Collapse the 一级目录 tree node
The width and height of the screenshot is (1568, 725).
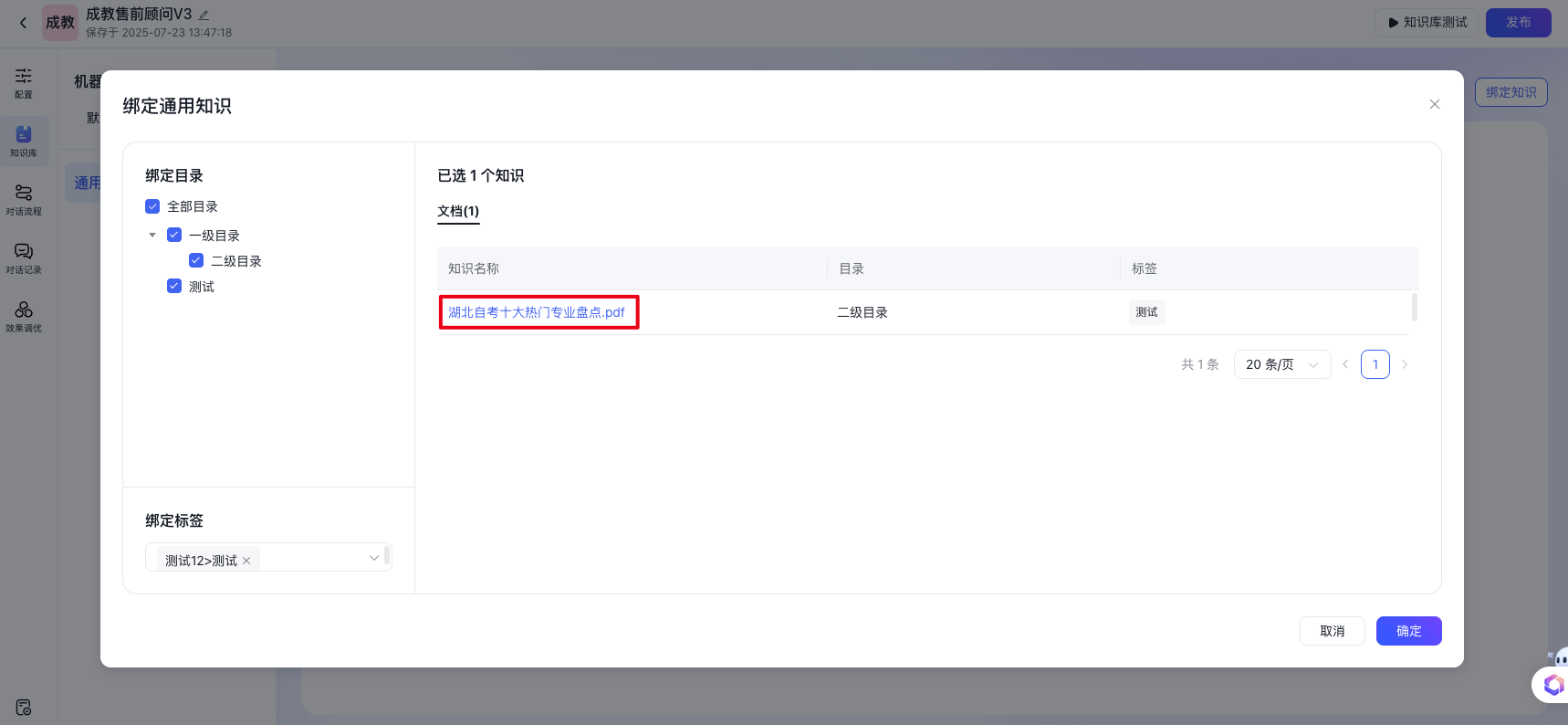pos(152,236)
